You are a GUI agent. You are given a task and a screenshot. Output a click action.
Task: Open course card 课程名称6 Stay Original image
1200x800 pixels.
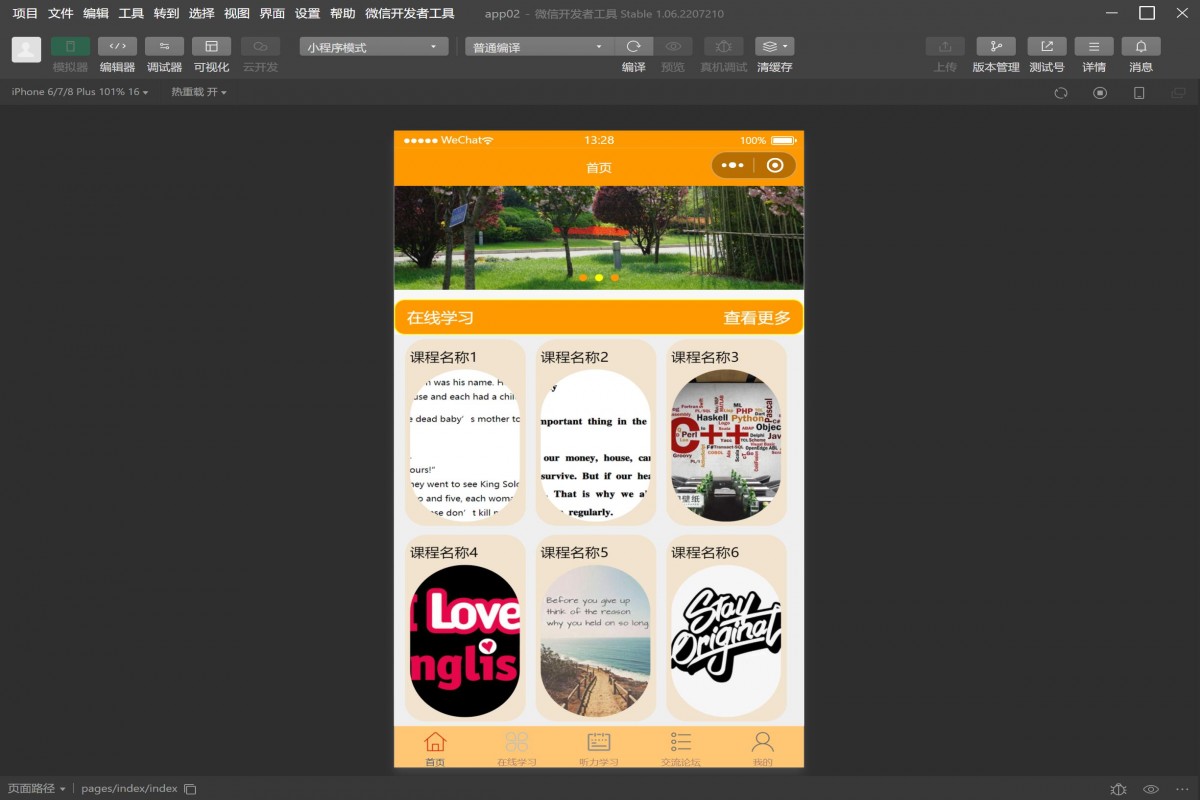(x=726, y=628)
